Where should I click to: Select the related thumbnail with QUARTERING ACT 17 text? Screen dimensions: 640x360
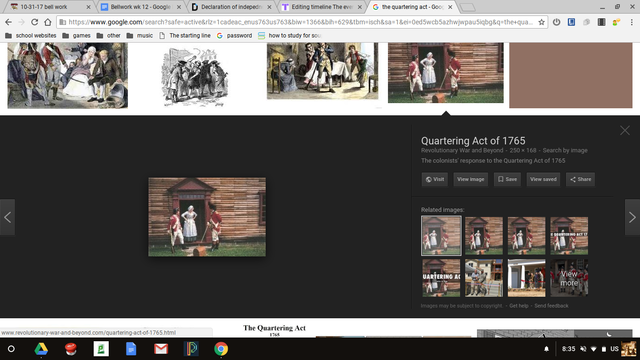pyautogui.click(x=569, y=236)
